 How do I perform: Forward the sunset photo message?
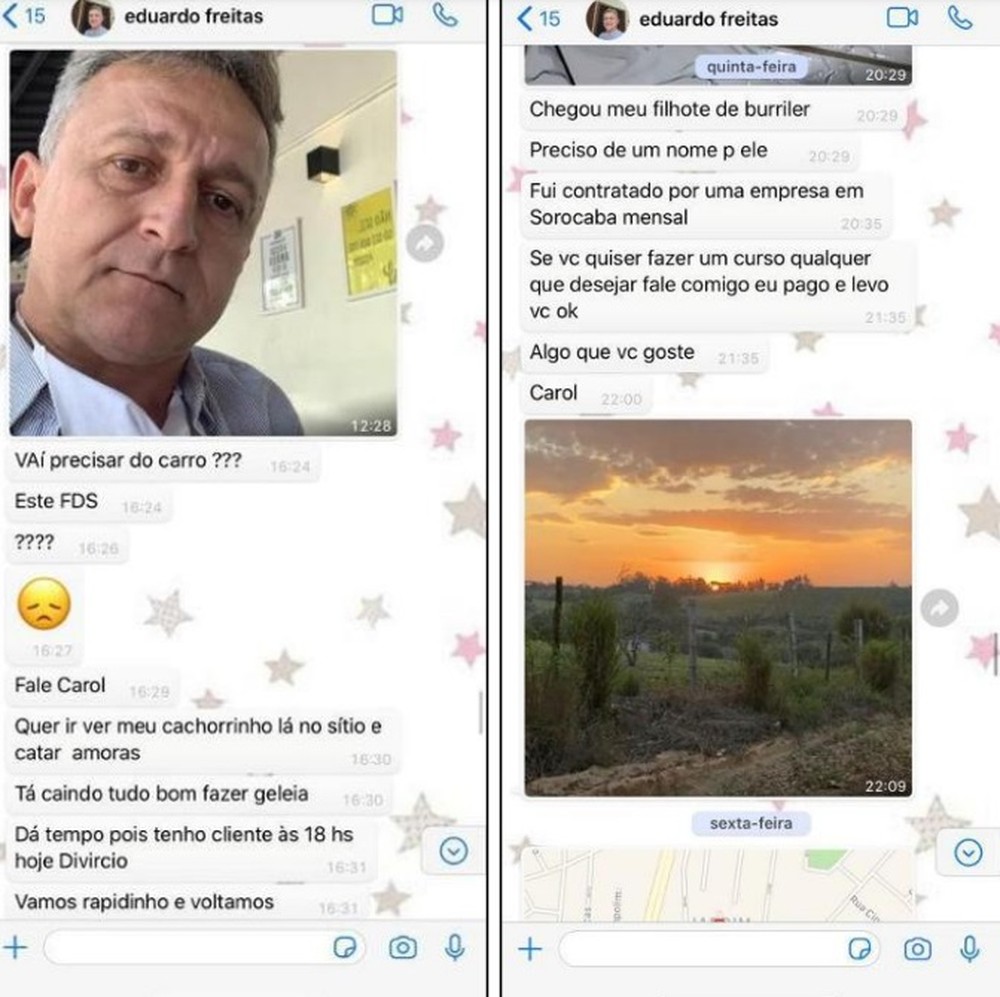coord(939,608)
